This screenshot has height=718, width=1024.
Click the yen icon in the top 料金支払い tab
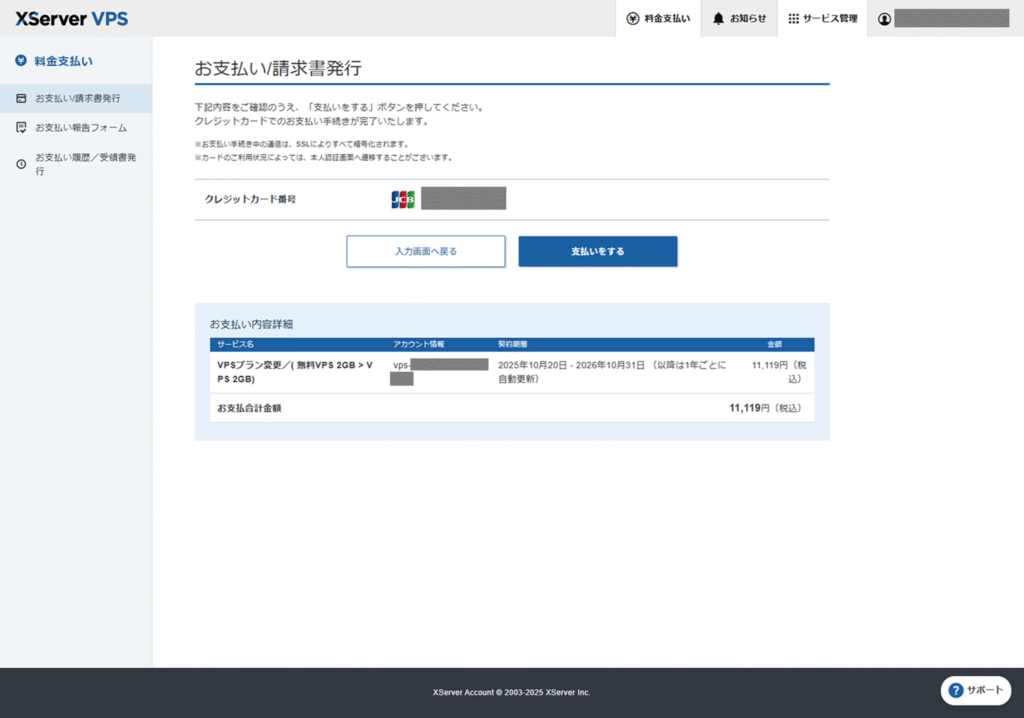[632, 18]
